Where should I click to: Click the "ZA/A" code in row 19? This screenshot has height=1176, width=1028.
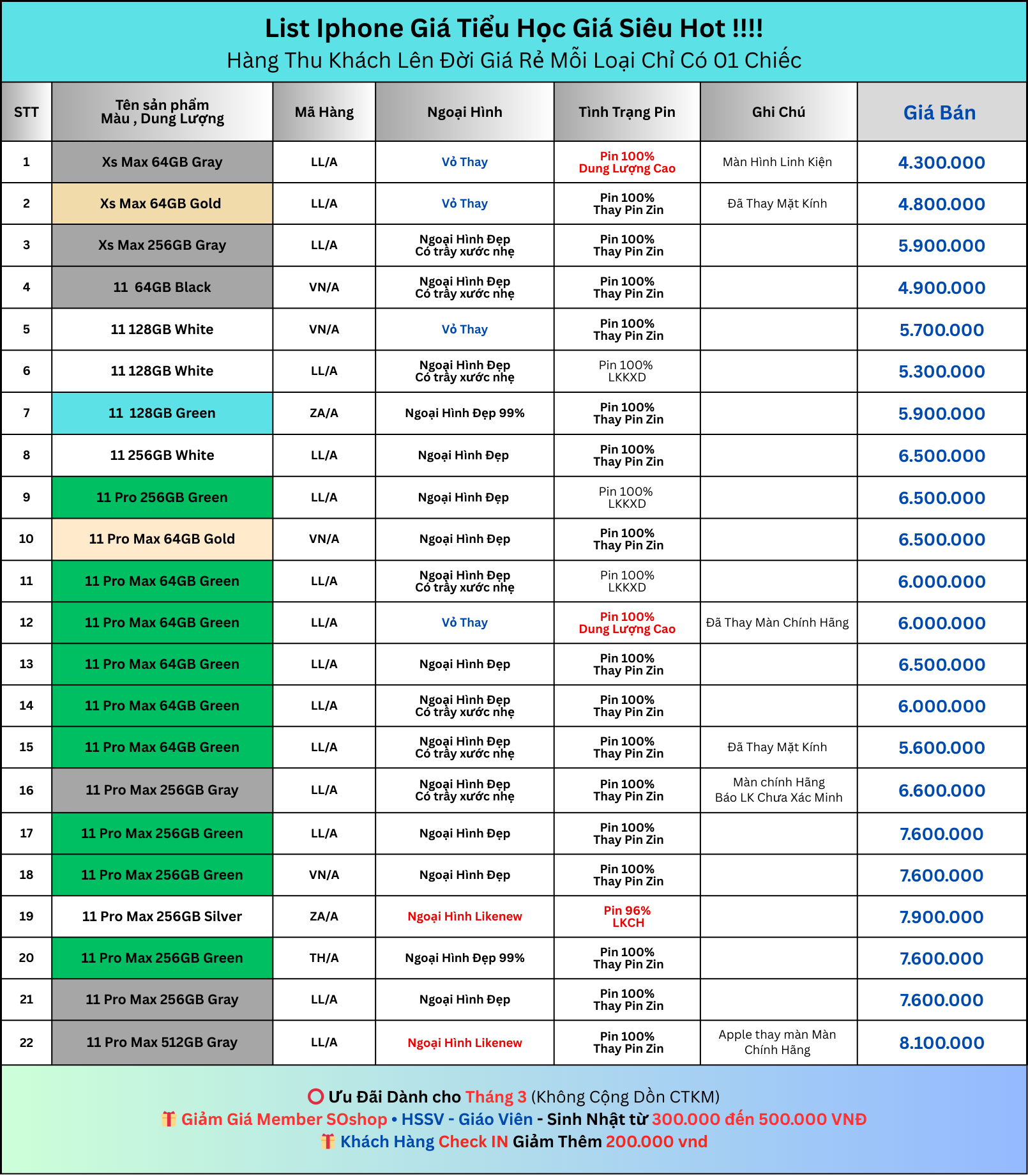[x=324, y=917]
